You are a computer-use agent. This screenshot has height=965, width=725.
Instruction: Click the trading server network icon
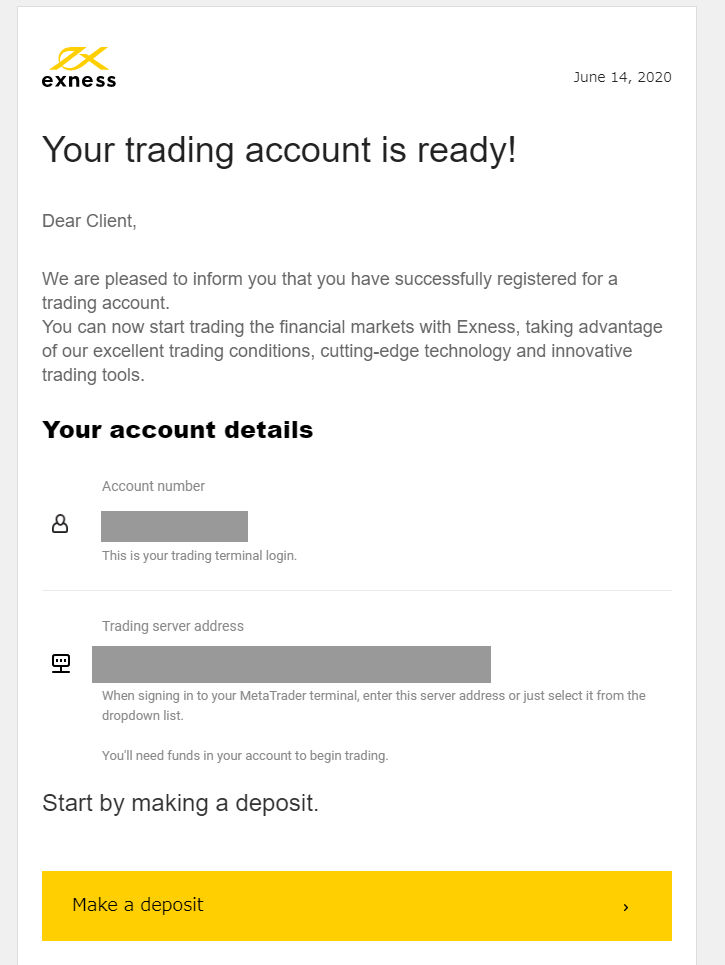61,663
